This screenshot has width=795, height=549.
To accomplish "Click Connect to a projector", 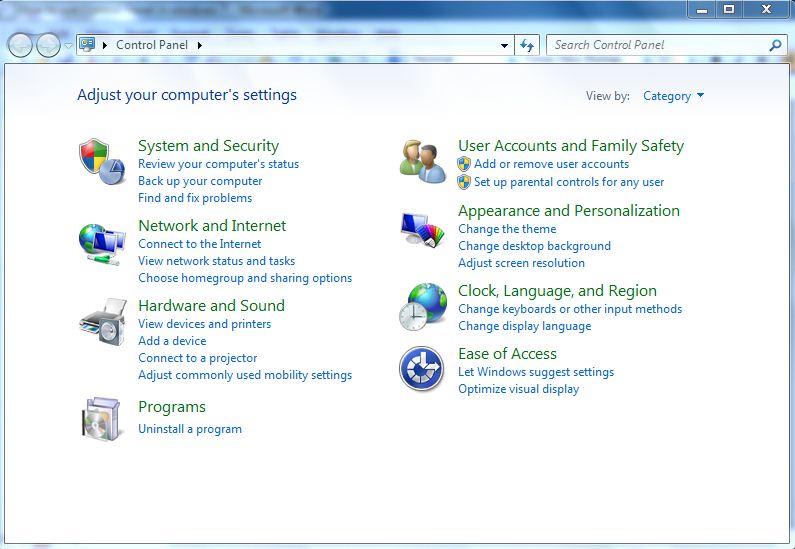I will pyautogui.click(x=197, y=358).
